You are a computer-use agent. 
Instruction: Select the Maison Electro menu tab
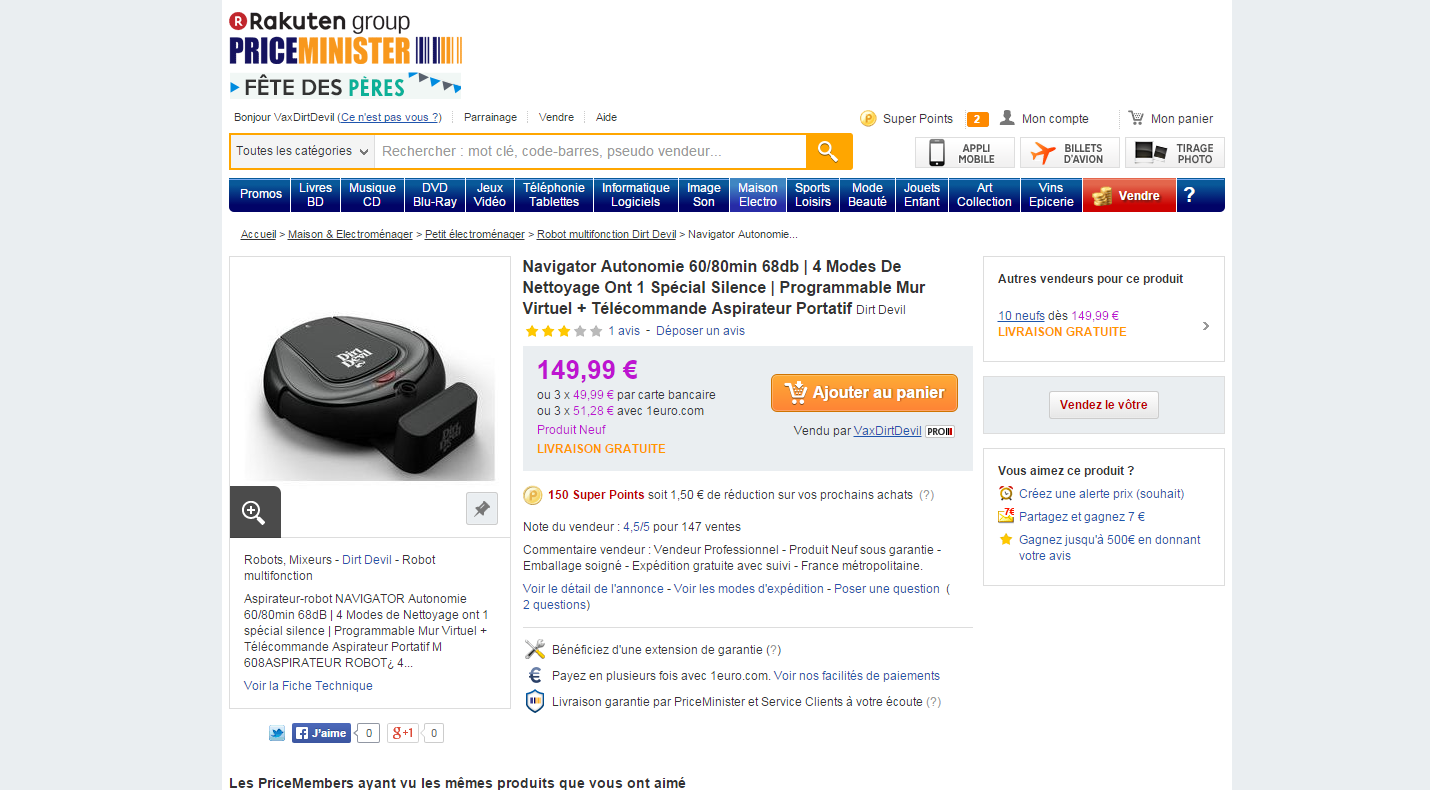tap(758, 195)
